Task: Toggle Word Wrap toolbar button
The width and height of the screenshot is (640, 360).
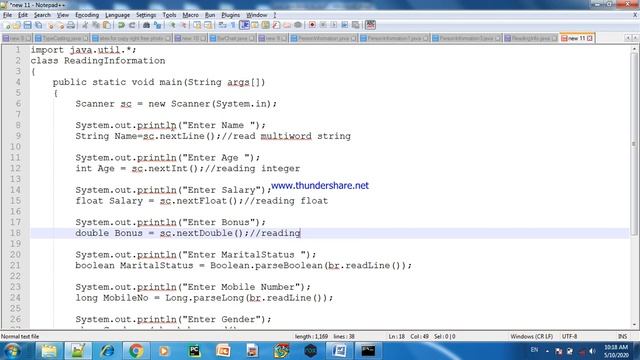Action: [x=222, y=25]
